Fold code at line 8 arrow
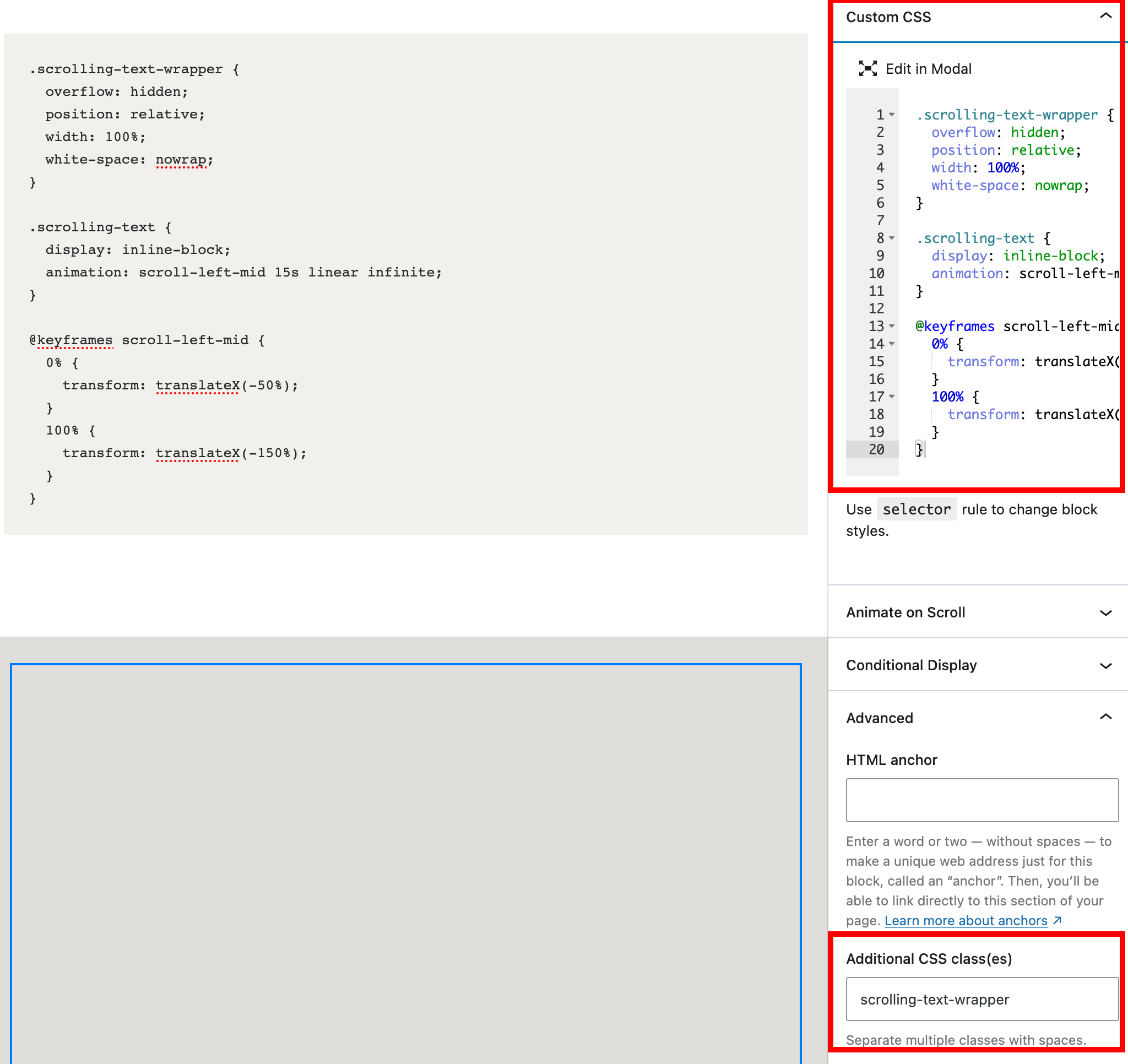Image resolution: width=1128 pixels, height=1064 pixels. [892, 238]
